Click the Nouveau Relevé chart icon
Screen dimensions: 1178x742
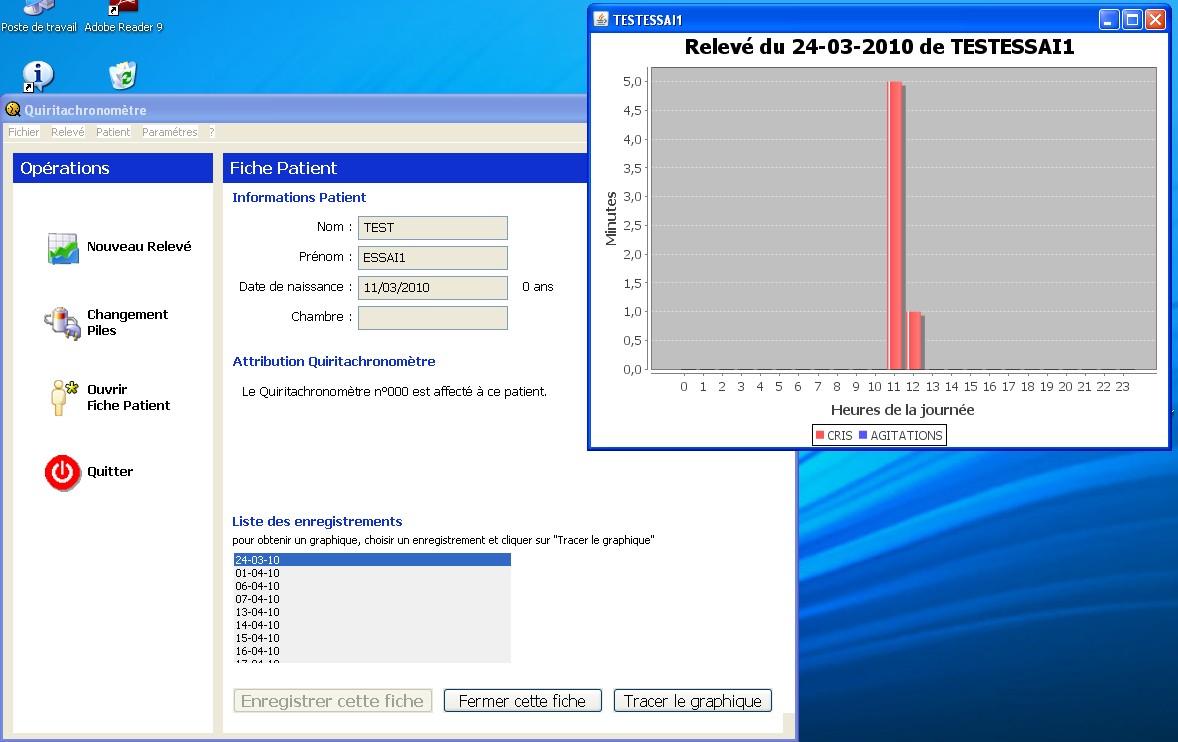click(63, 248)
